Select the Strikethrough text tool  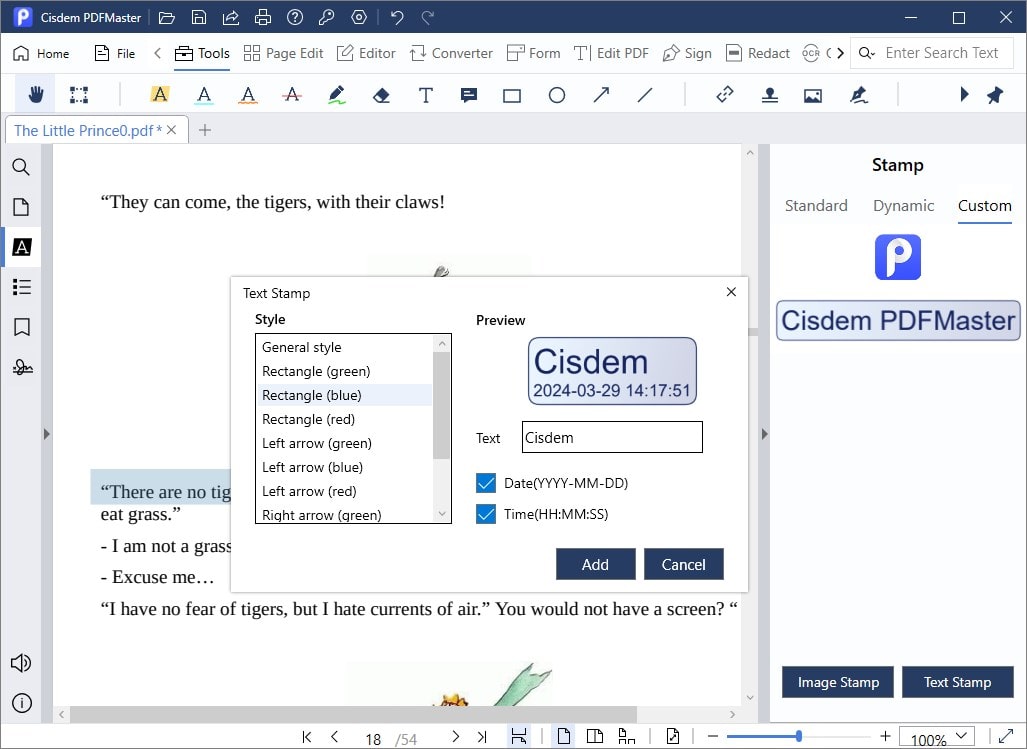point(292,95)
